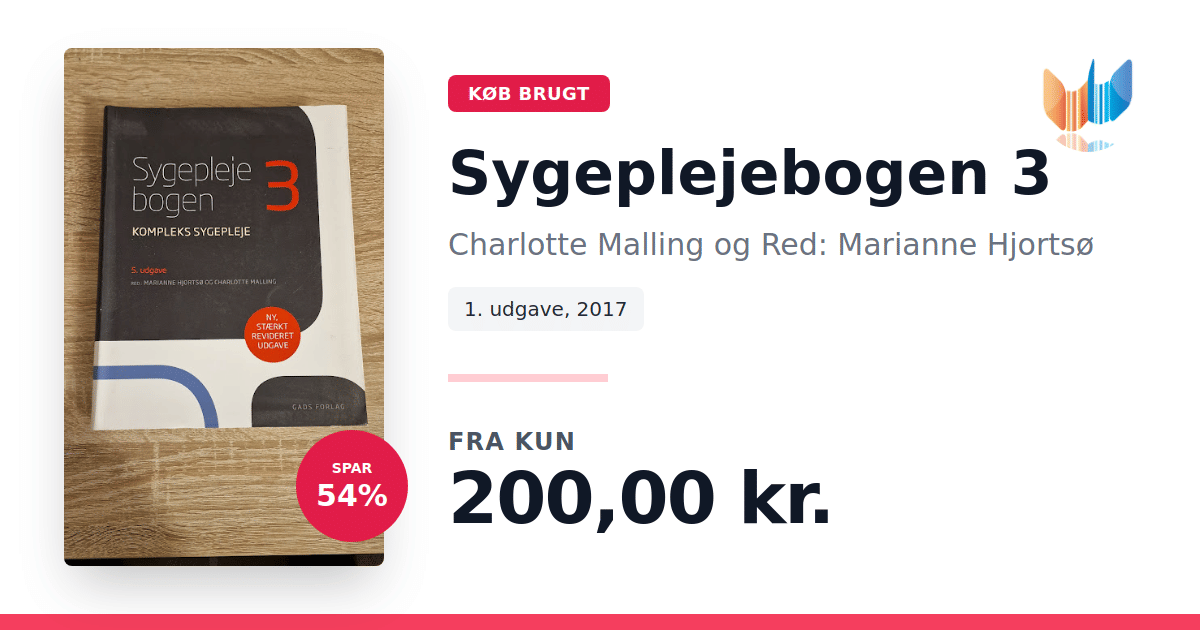Click the large red 3 on the cover
Viewport: 1200px width, 630px height.
click(x=282, y=185)
